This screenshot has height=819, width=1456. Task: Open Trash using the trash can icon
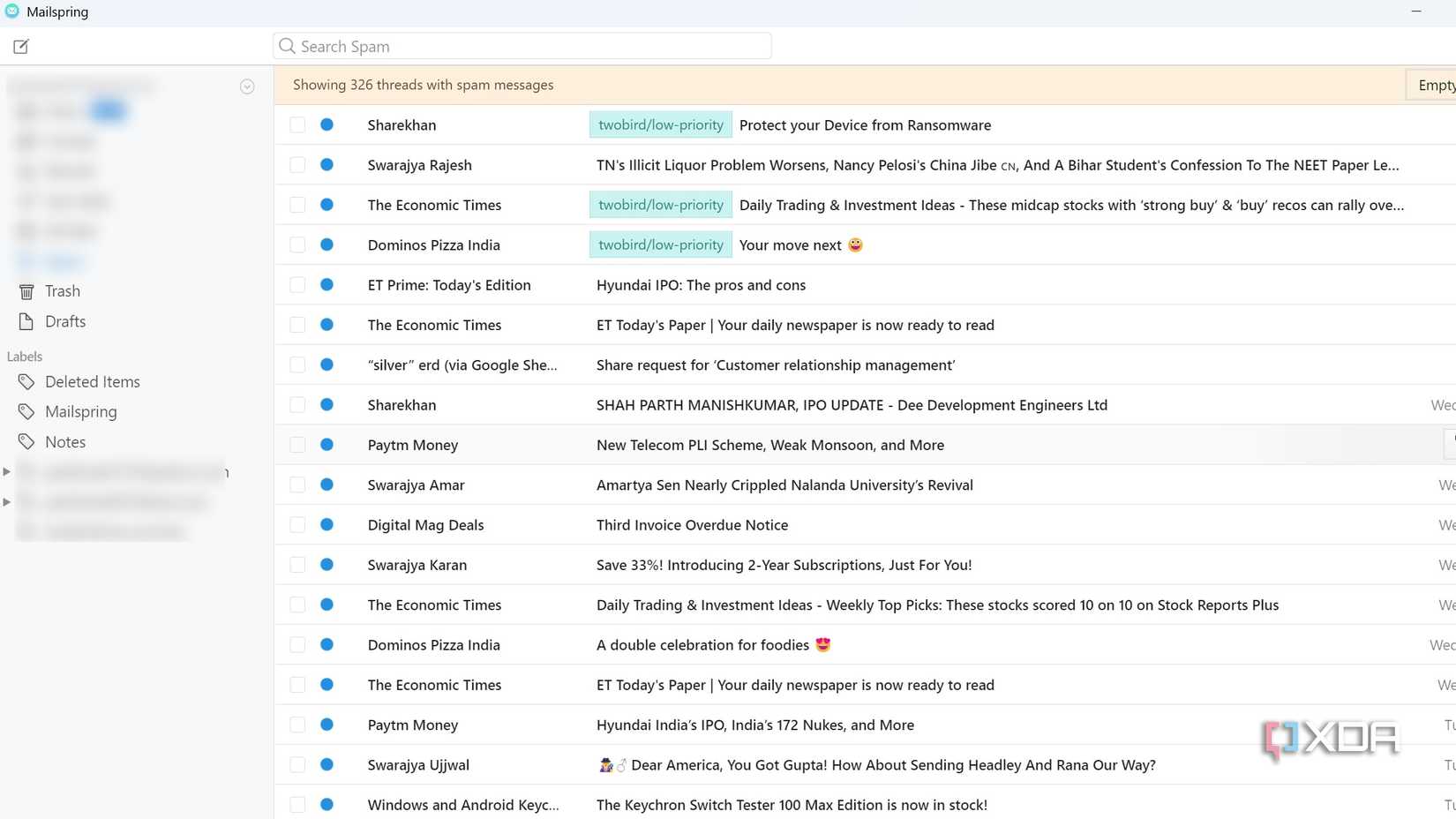pyautogui.click(x=26, y=291)
